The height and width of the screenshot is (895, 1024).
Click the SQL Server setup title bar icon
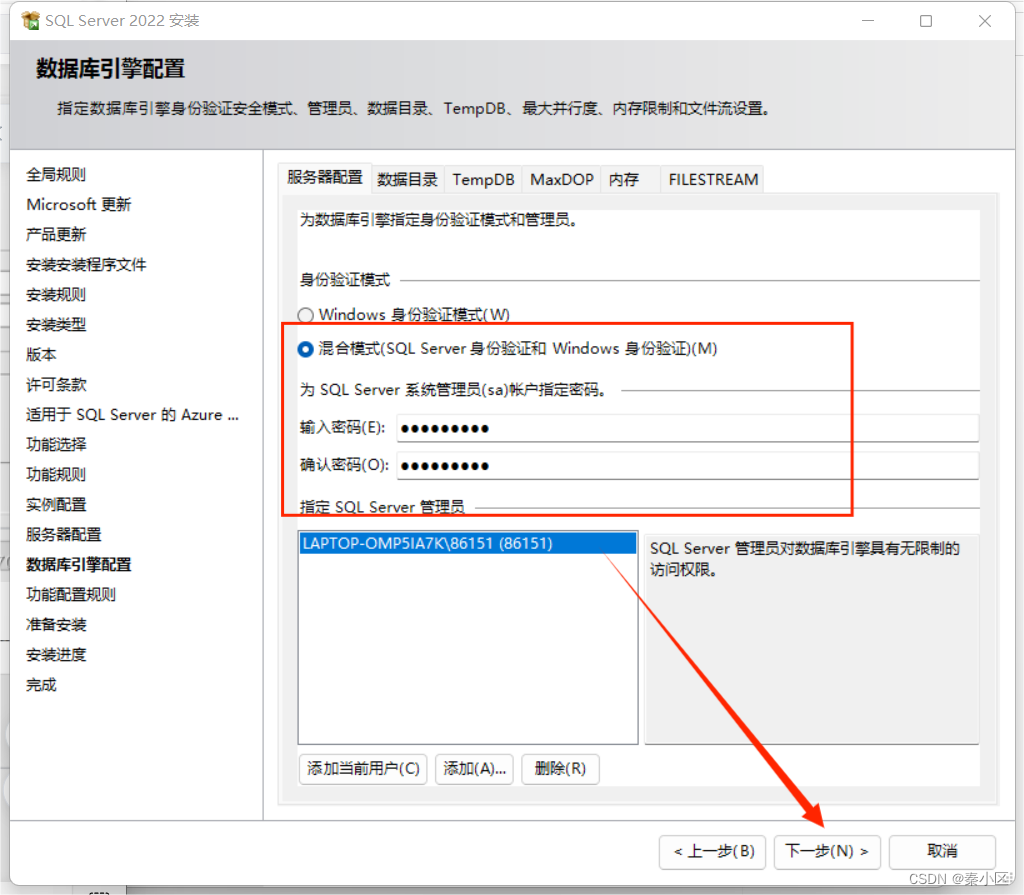tap(30, 21)
